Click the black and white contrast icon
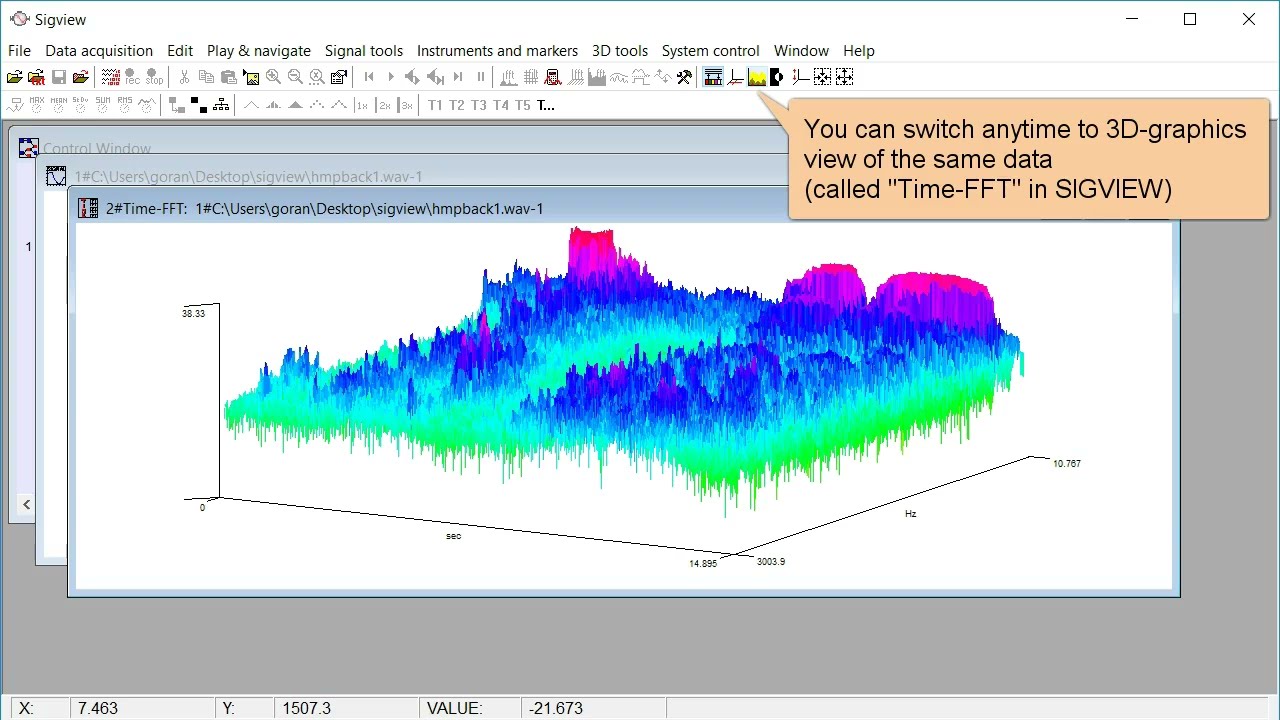The height and width of the screenshot is (720, 1280). pos(776,77)
